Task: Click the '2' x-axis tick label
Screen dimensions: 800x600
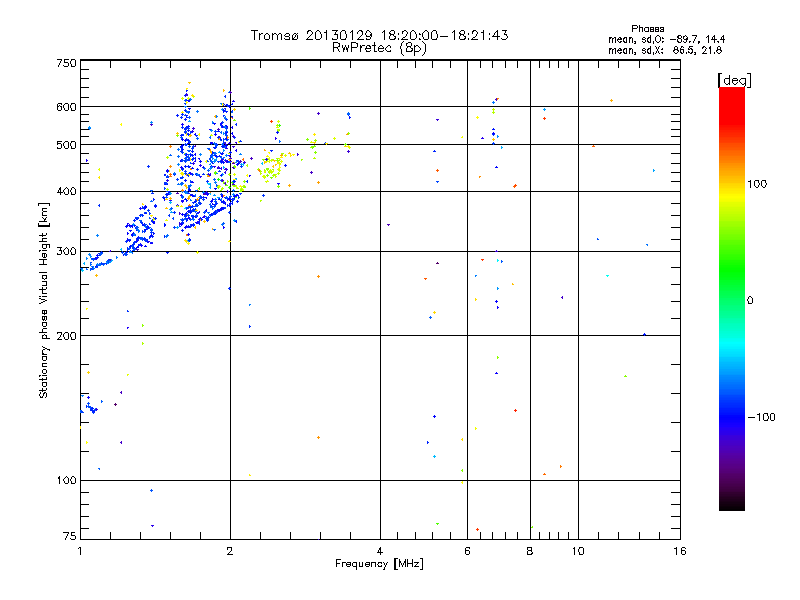Action: coord(230,551)
